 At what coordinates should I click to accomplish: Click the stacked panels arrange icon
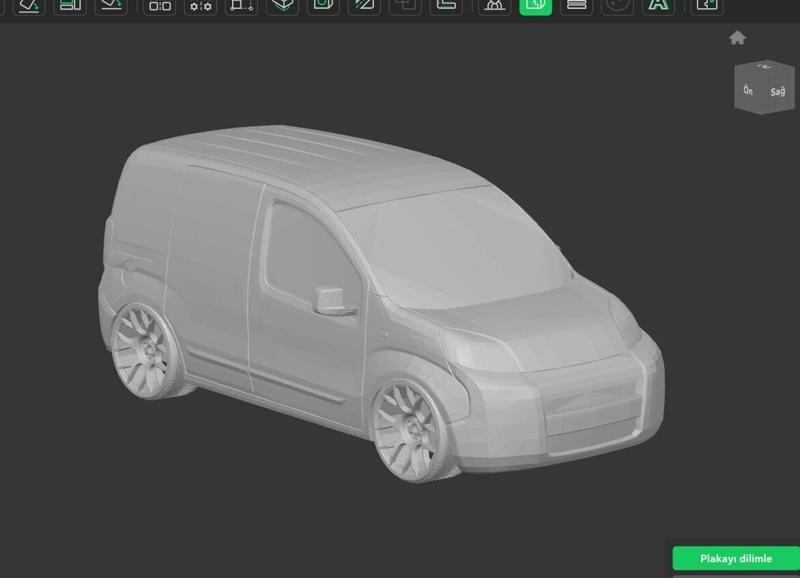pyautogui.click(x=70, y=6)
